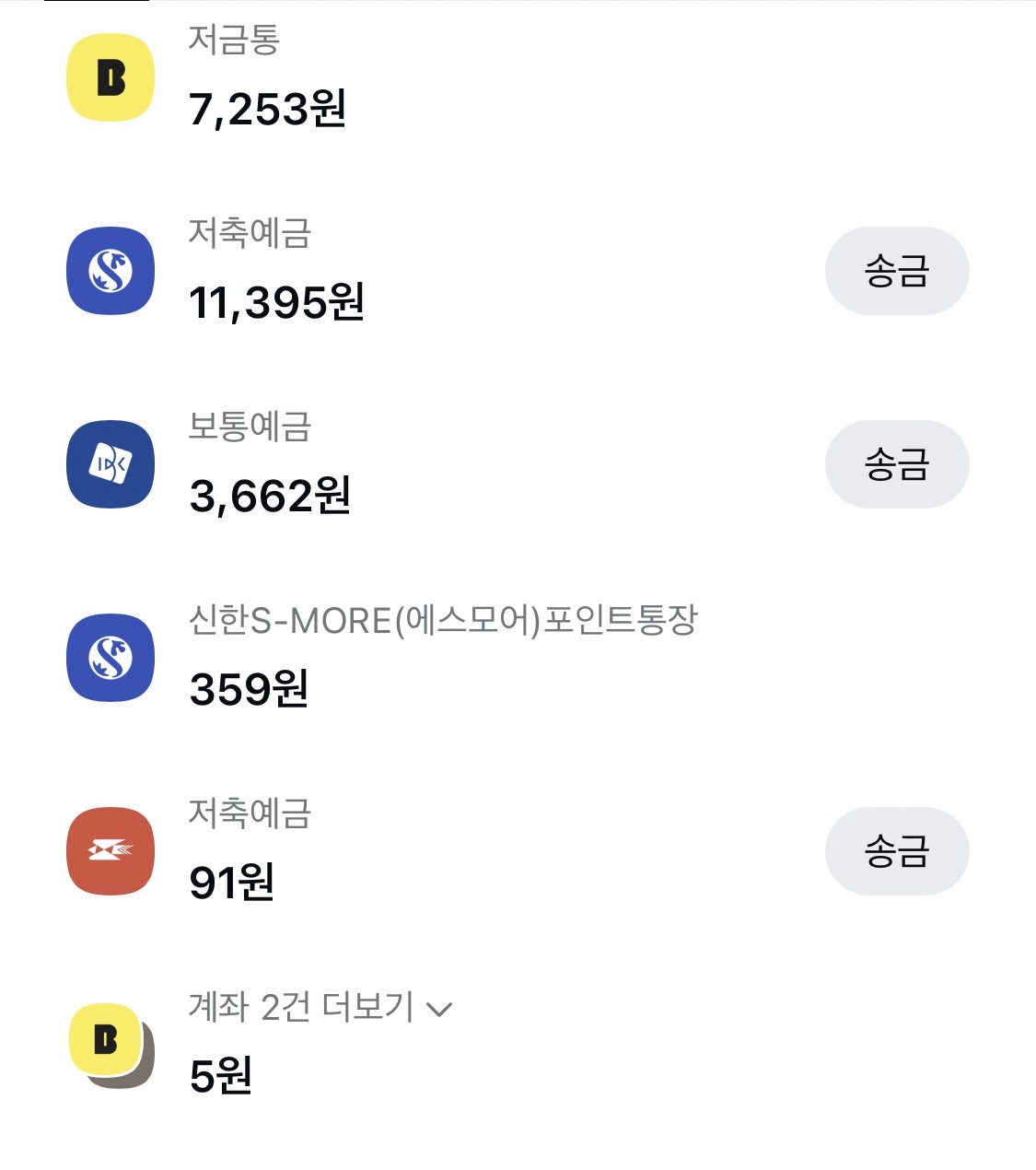Tap the Shinhan icon beside 11,395원
1036x1170 pixels.
coord(111,271)
